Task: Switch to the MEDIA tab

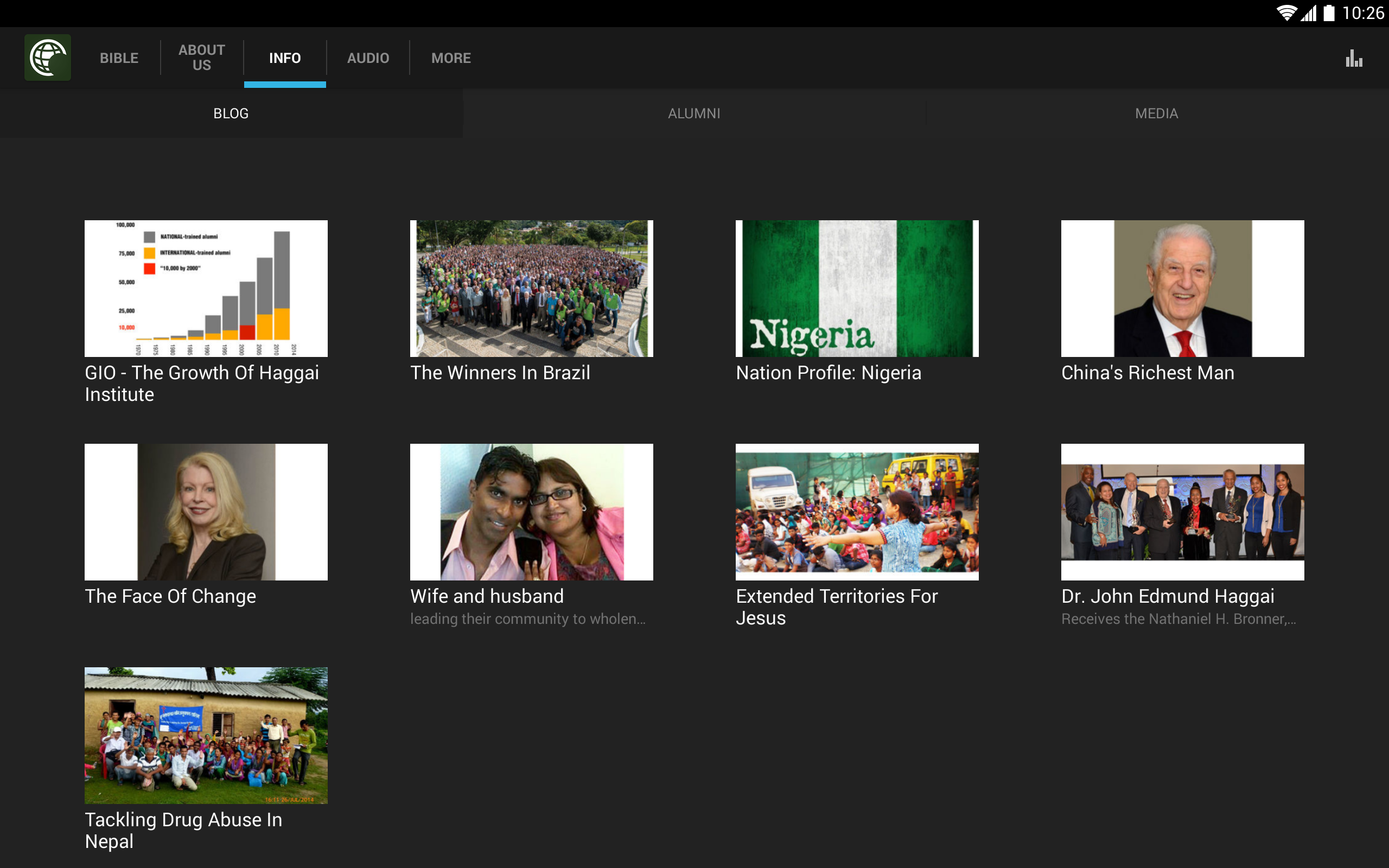Action: pyautogui.click(x=1157, y=113)
